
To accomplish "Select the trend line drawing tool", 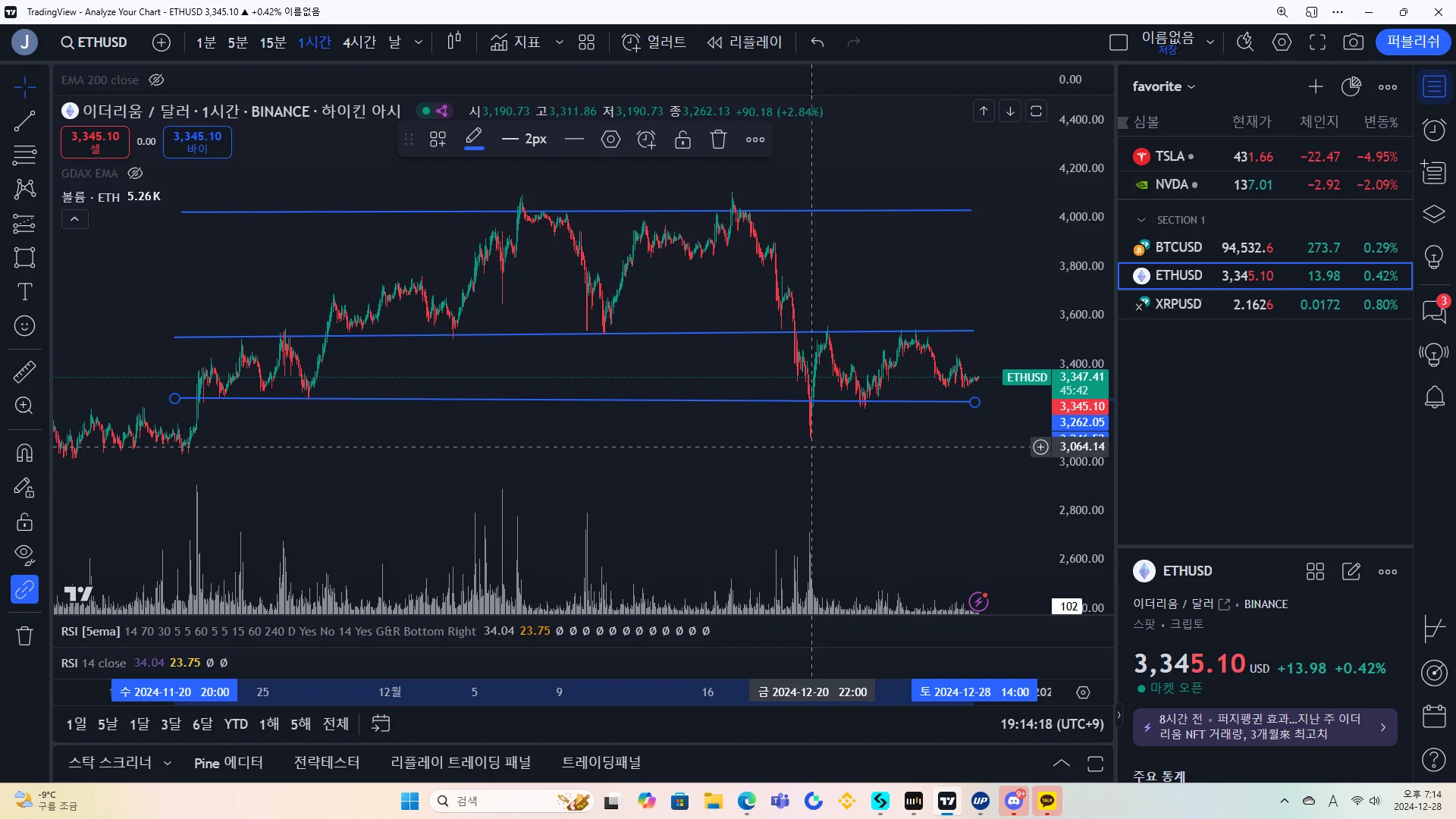I will pos(24,121).
